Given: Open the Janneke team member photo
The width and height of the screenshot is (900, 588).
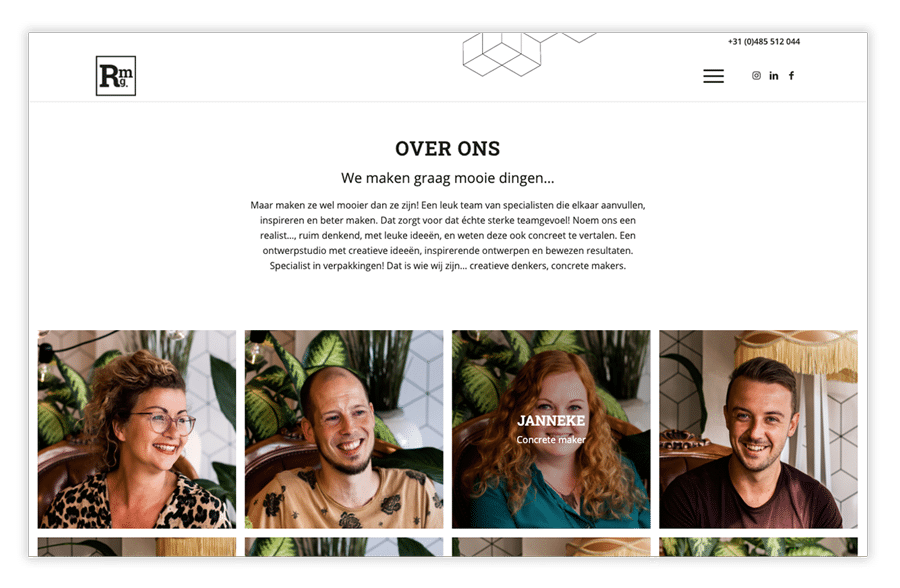Looking at the screenshot, I should (551, 429).
